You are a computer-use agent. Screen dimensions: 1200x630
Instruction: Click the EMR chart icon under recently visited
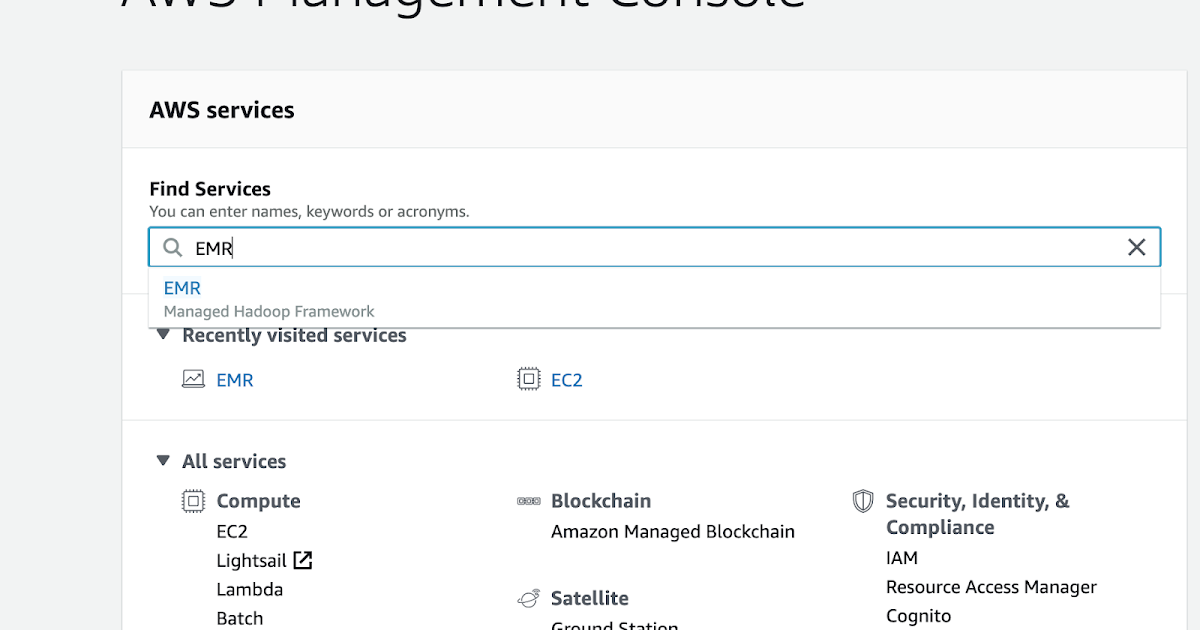click(192, 379)
